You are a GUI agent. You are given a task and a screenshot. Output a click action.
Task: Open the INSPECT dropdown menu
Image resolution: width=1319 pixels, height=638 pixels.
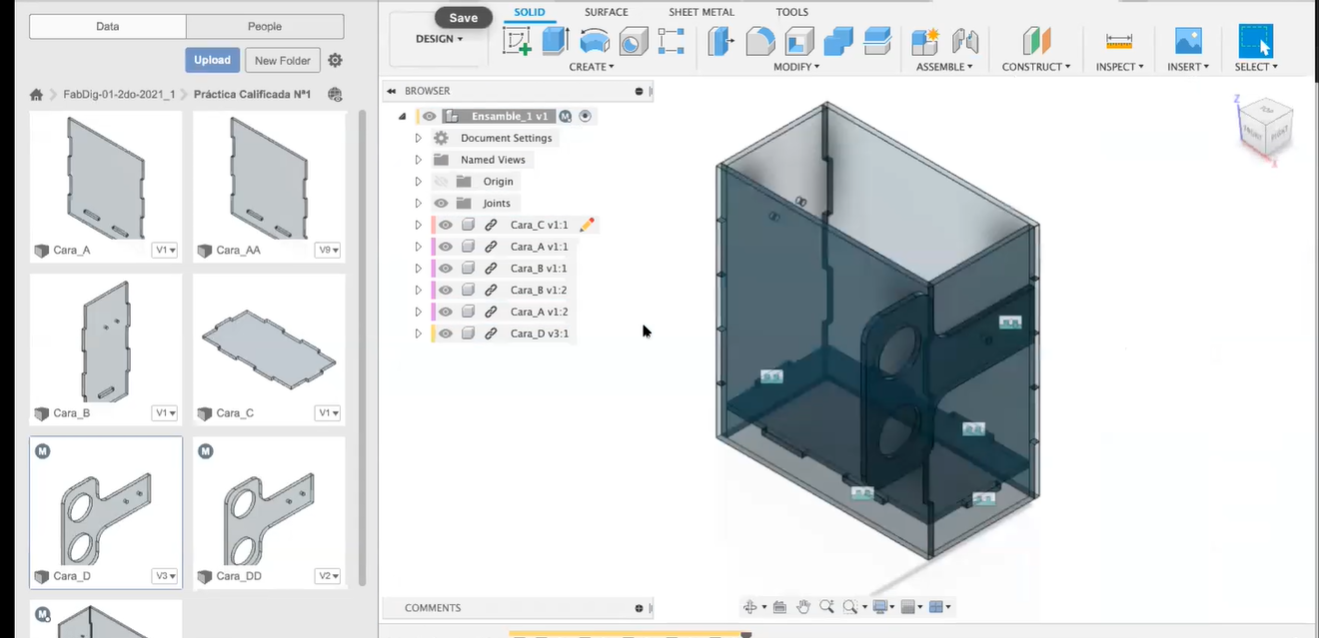tap(1119, 67)
